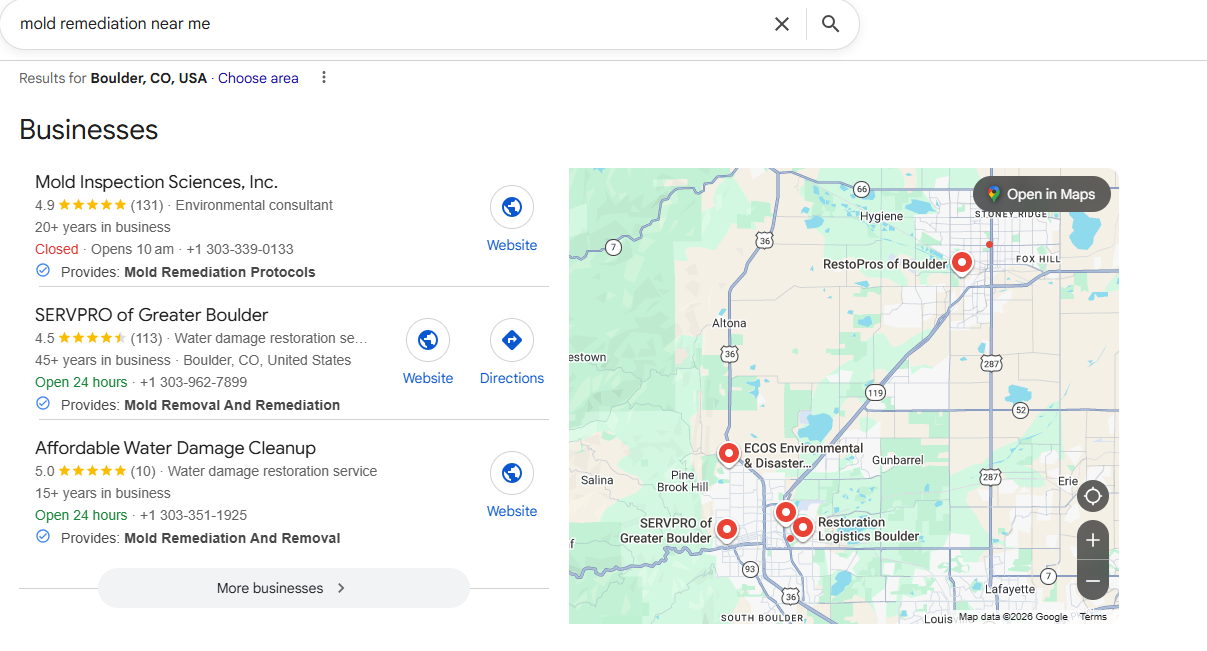Click the 5.0 star rating (10) row
Viewport: 1207px width, 651px height.
[x=206, y=471]
